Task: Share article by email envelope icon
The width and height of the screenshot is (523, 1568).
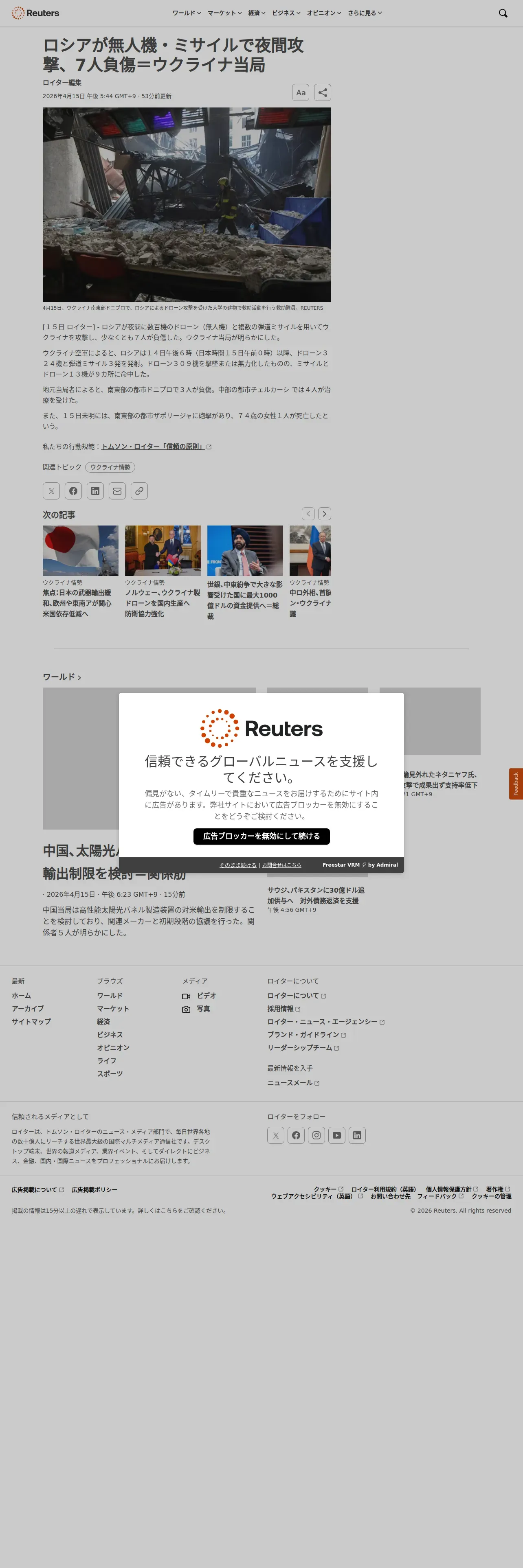Action: [117, 491]
